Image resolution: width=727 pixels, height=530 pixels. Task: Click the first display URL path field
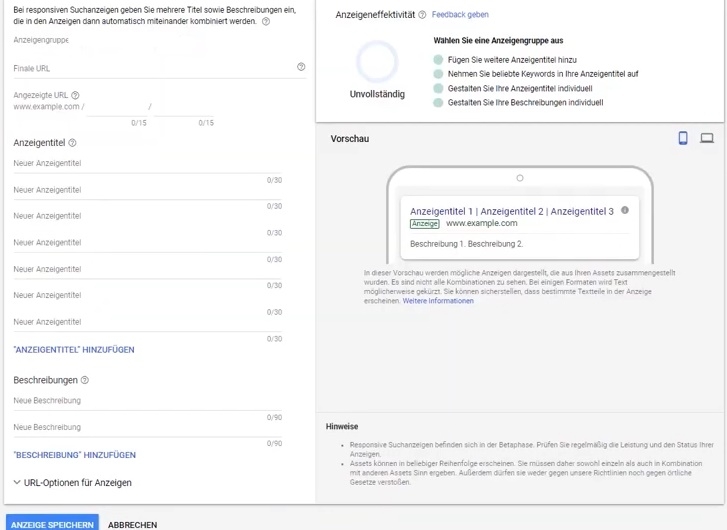click(115, 106)
